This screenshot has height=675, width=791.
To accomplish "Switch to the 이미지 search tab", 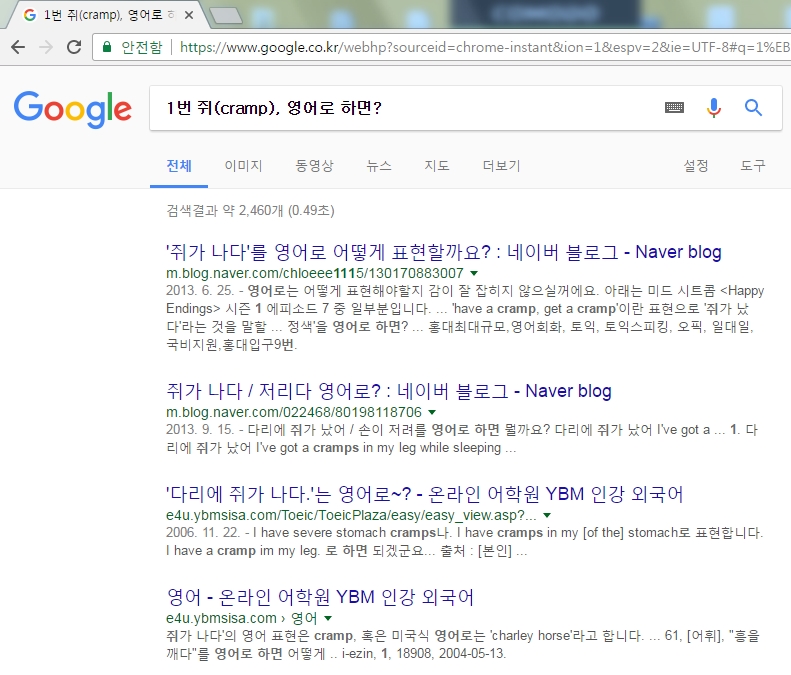I will pyautogui.click(x=243, y=166).
